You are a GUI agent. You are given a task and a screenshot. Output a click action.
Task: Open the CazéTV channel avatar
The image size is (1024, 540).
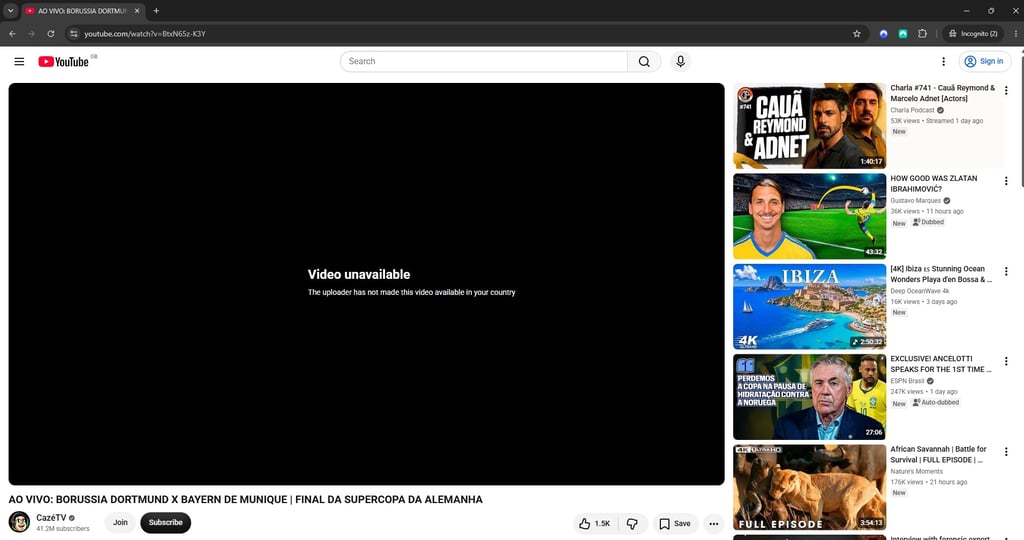[x=19, y=522]
